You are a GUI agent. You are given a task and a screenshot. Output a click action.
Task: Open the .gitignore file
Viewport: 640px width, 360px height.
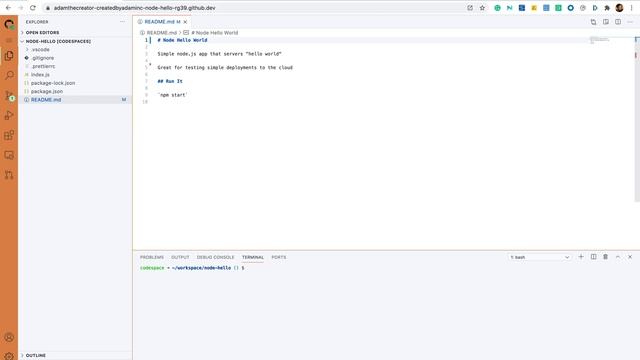(42, 58)
